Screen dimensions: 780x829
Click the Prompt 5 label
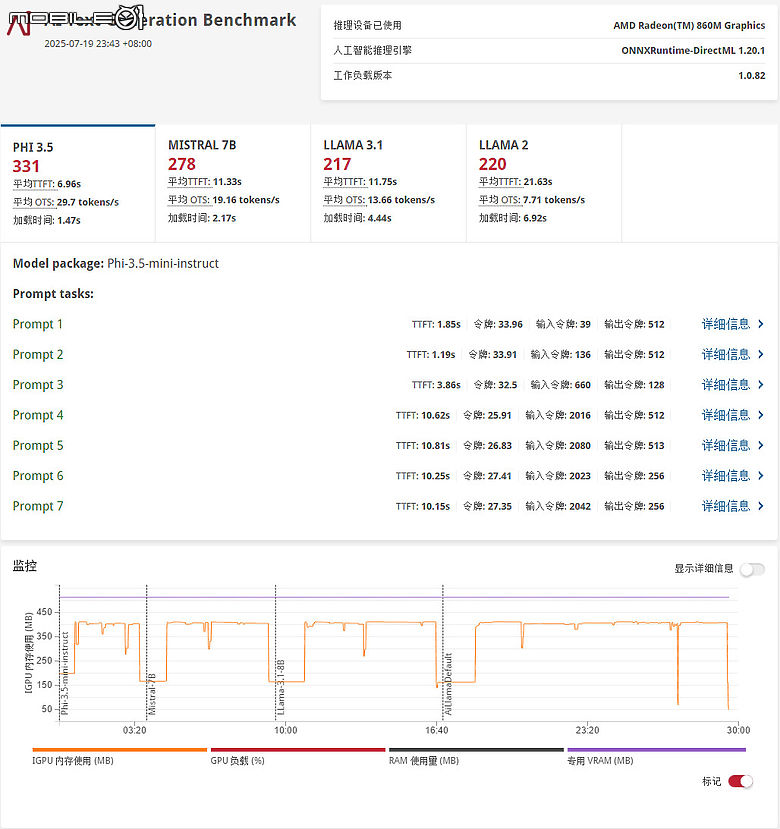point(38,445)
